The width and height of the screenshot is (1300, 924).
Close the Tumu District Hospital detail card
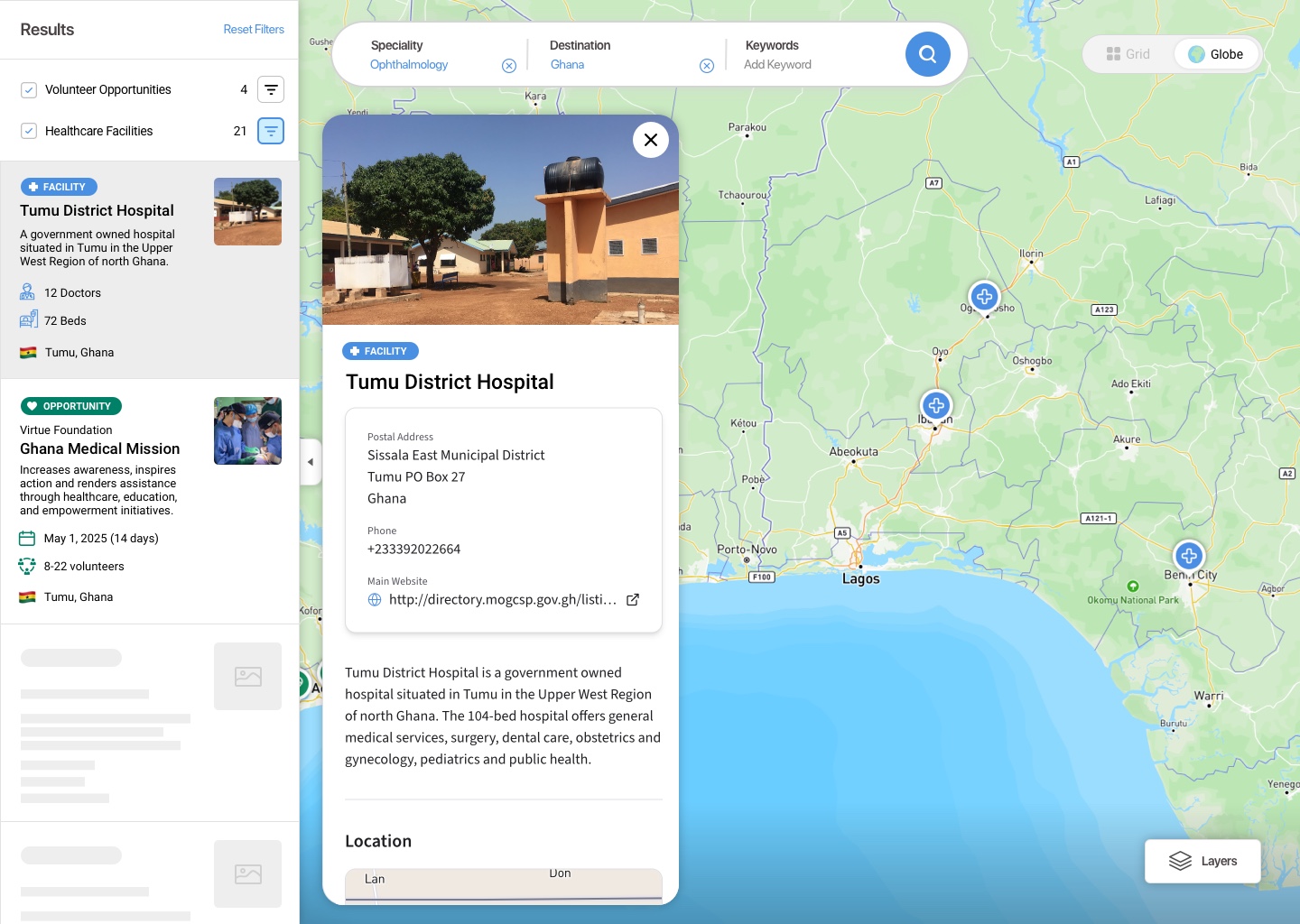pyautogui.click(x=651, y=140)
